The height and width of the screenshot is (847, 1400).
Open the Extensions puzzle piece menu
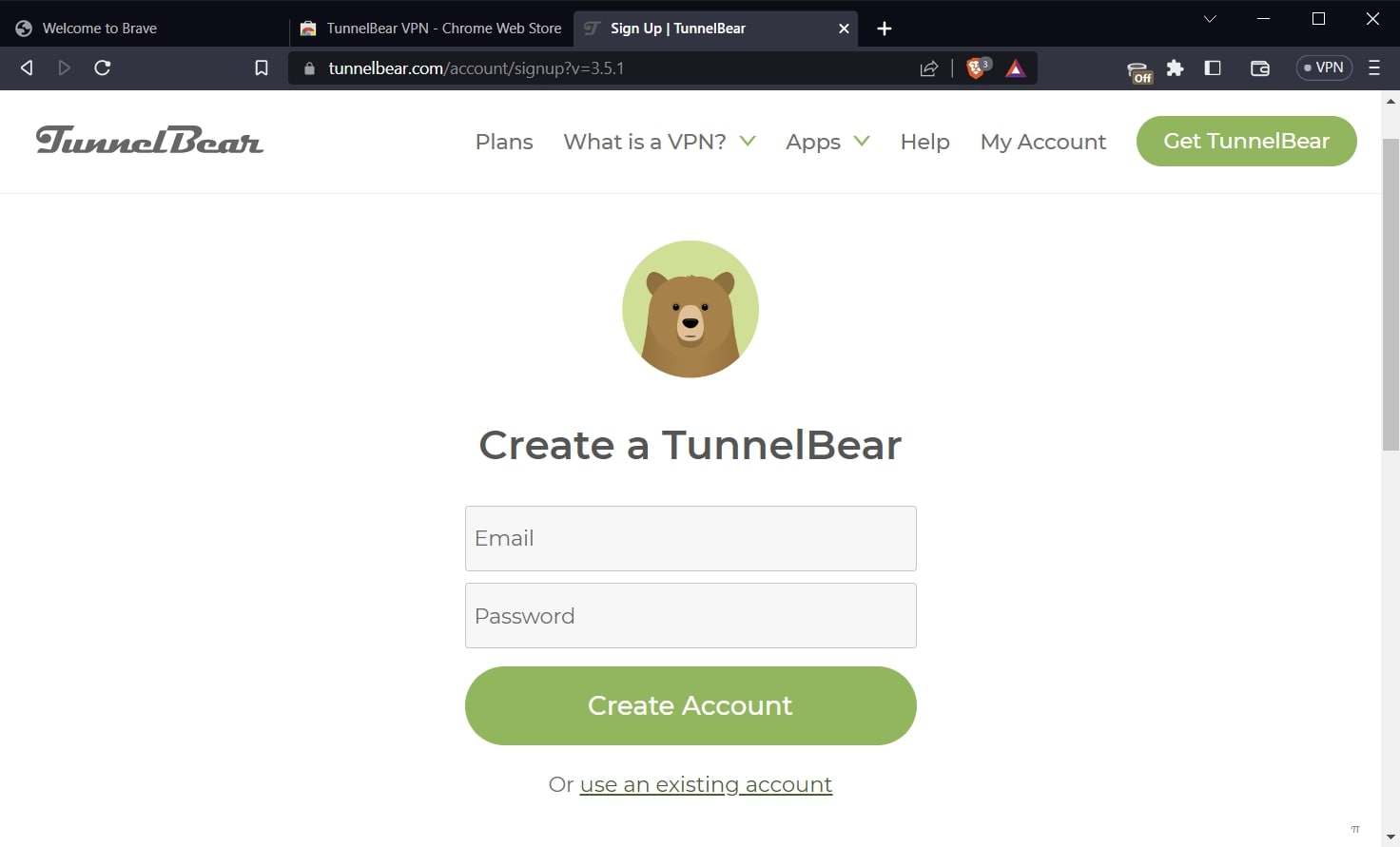1176,67
